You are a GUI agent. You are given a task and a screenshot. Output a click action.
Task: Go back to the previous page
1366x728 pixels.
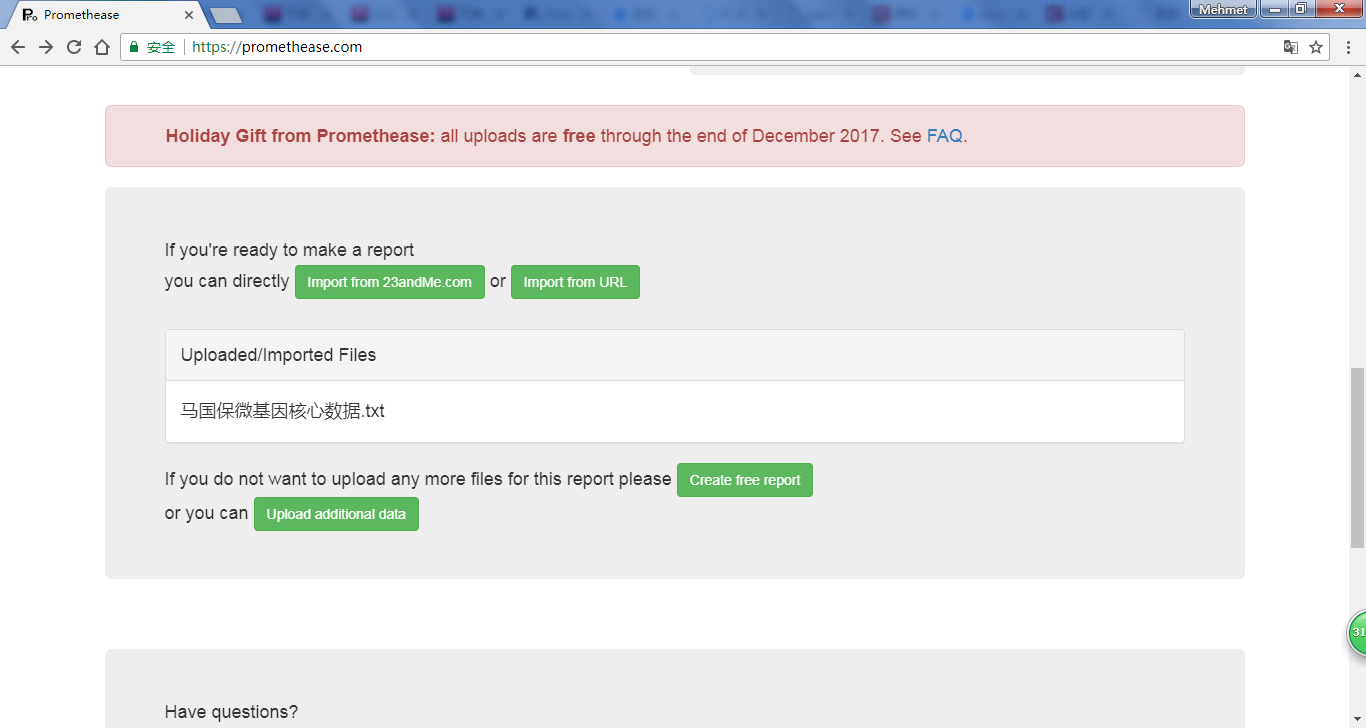18,47
